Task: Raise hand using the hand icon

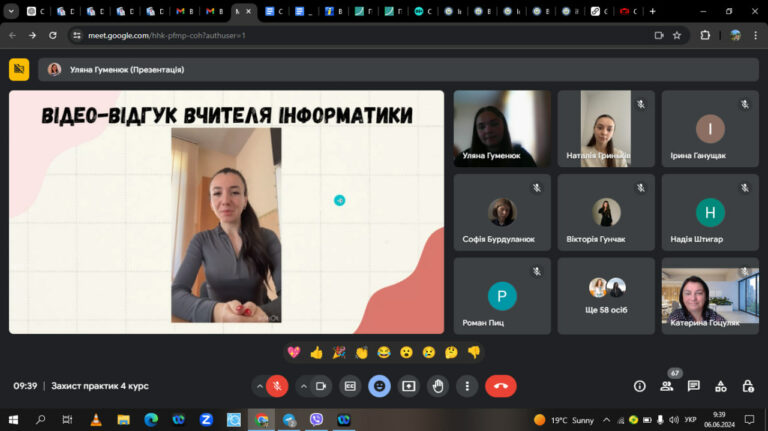Action: pos(438,386)
